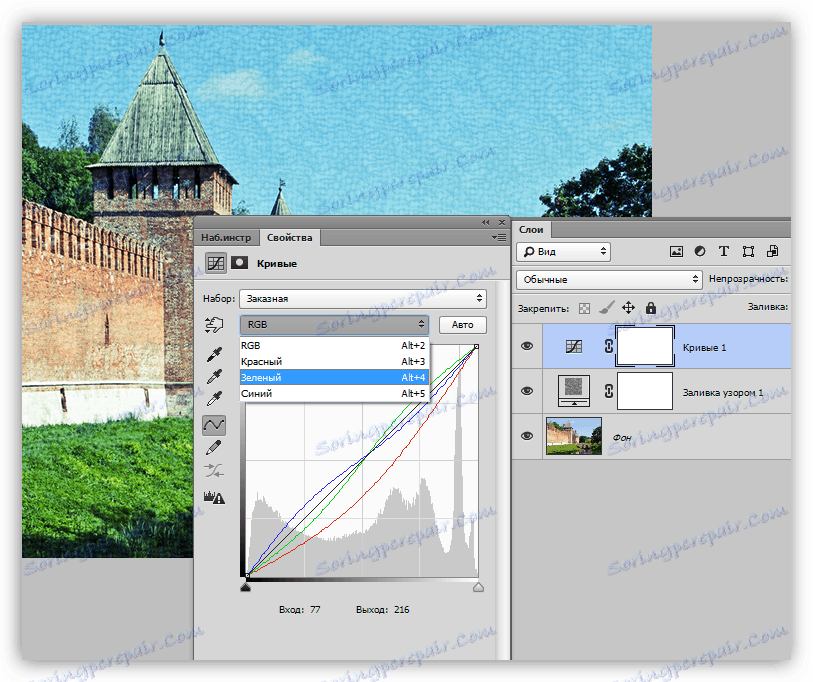Filter layers by pixel layers icon
Viewport: 813px width, 682px height.
point(676,252)
